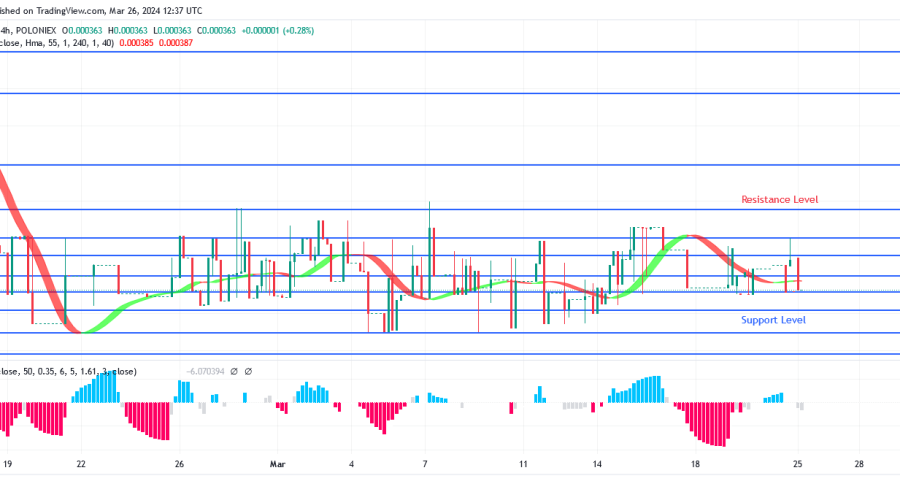Click the second ∅ symbol in oscillator legend
Image resolution: width=900 pixels, height=500 pixels.
(248, 372)
